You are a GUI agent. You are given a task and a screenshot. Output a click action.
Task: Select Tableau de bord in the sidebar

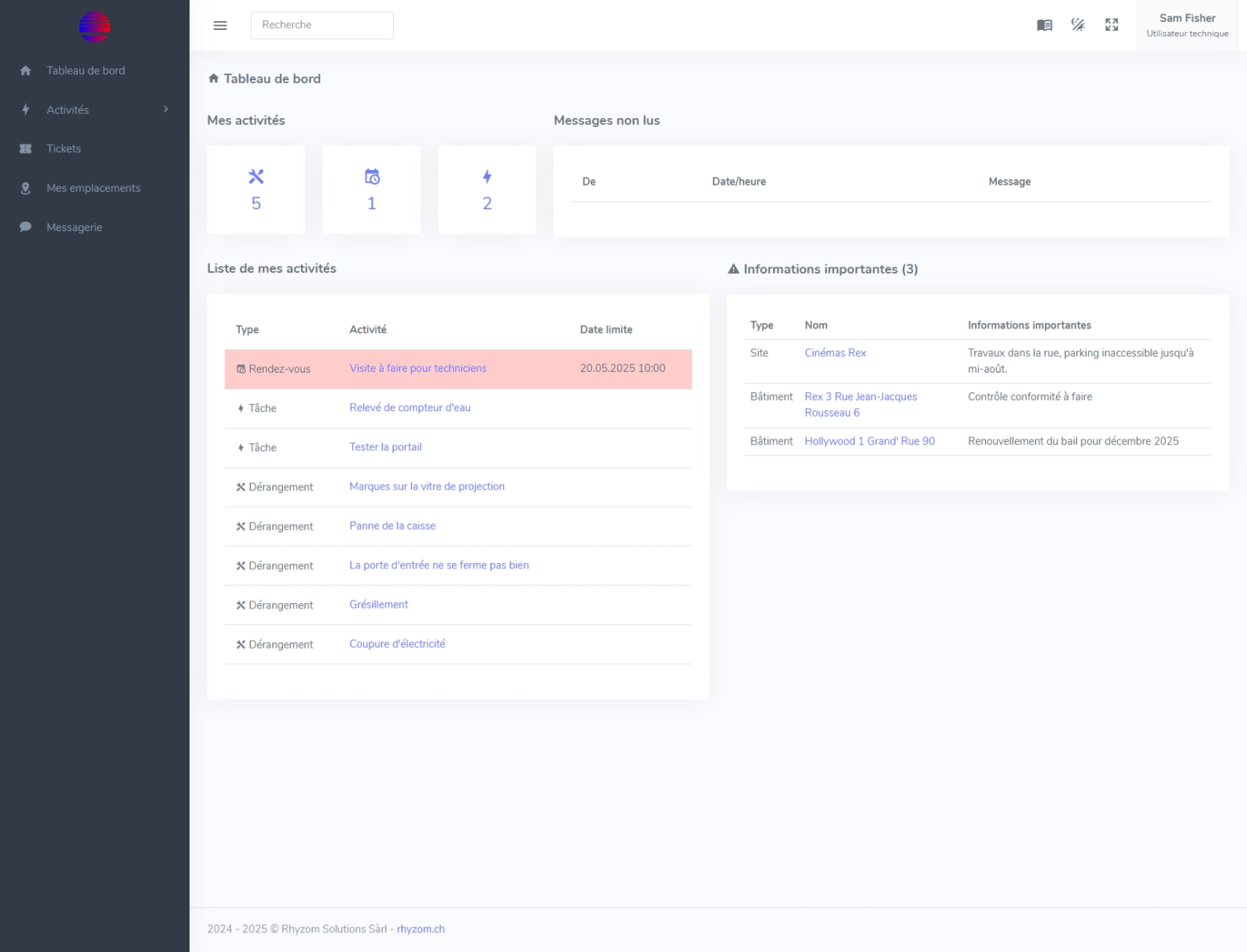point(85,71)
